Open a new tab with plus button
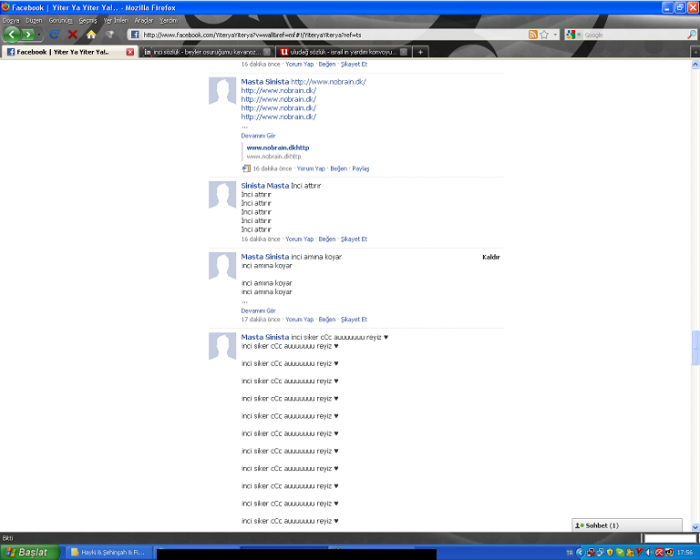Viewport: 700px width, 560px height. tap(421, 52)
